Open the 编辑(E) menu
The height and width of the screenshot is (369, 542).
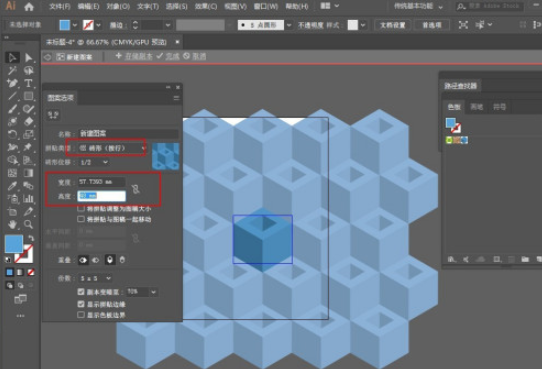click(x=88, y=7)
